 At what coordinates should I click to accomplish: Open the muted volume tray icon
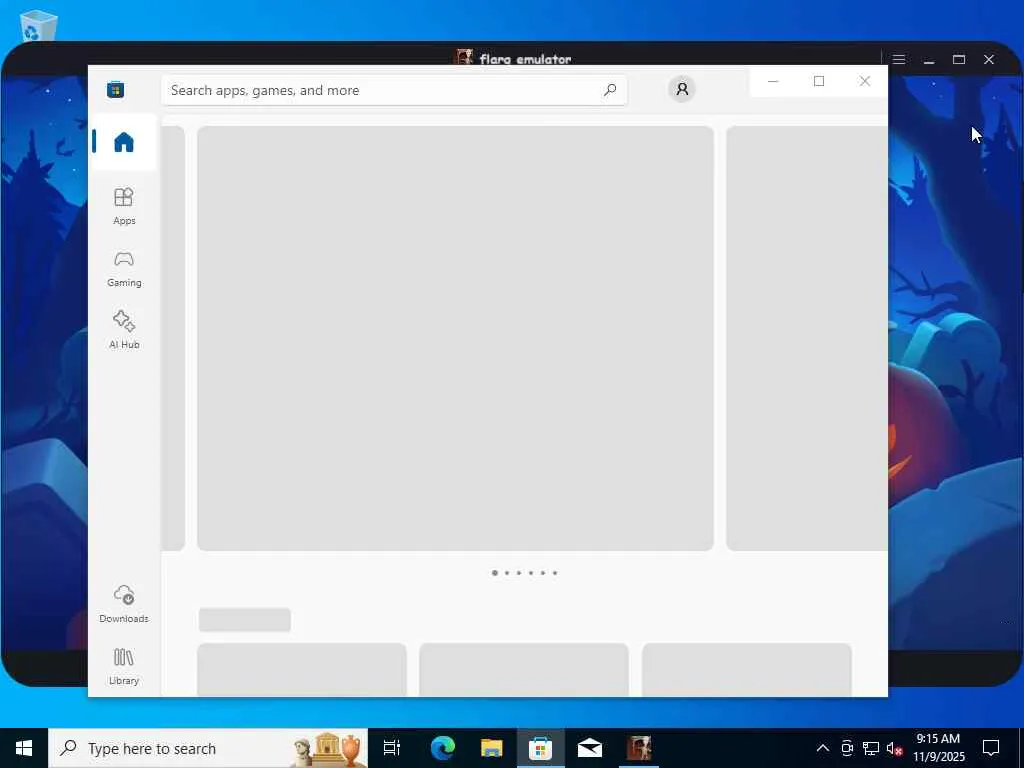point(894,748)
